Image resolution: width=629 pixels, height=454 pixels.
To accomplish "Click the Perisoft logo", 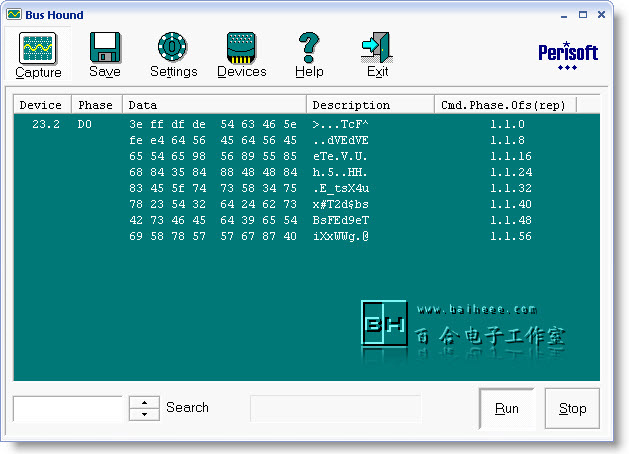I will click(x=568, y=56).
